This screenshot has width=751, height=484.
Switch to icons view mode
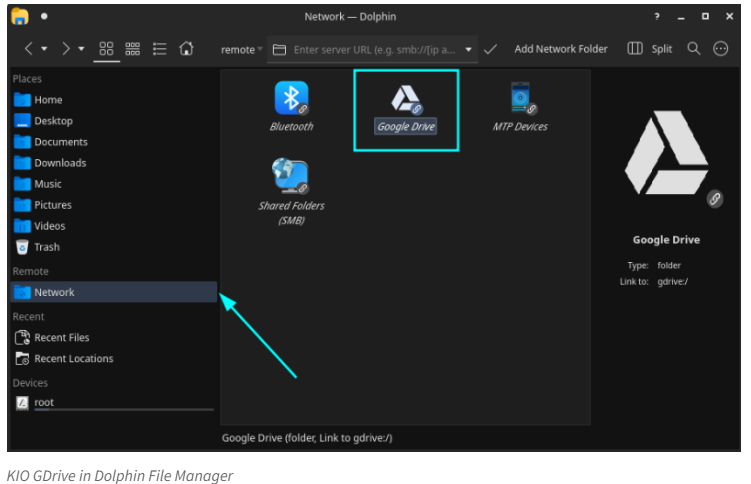[x=107, y=49]
